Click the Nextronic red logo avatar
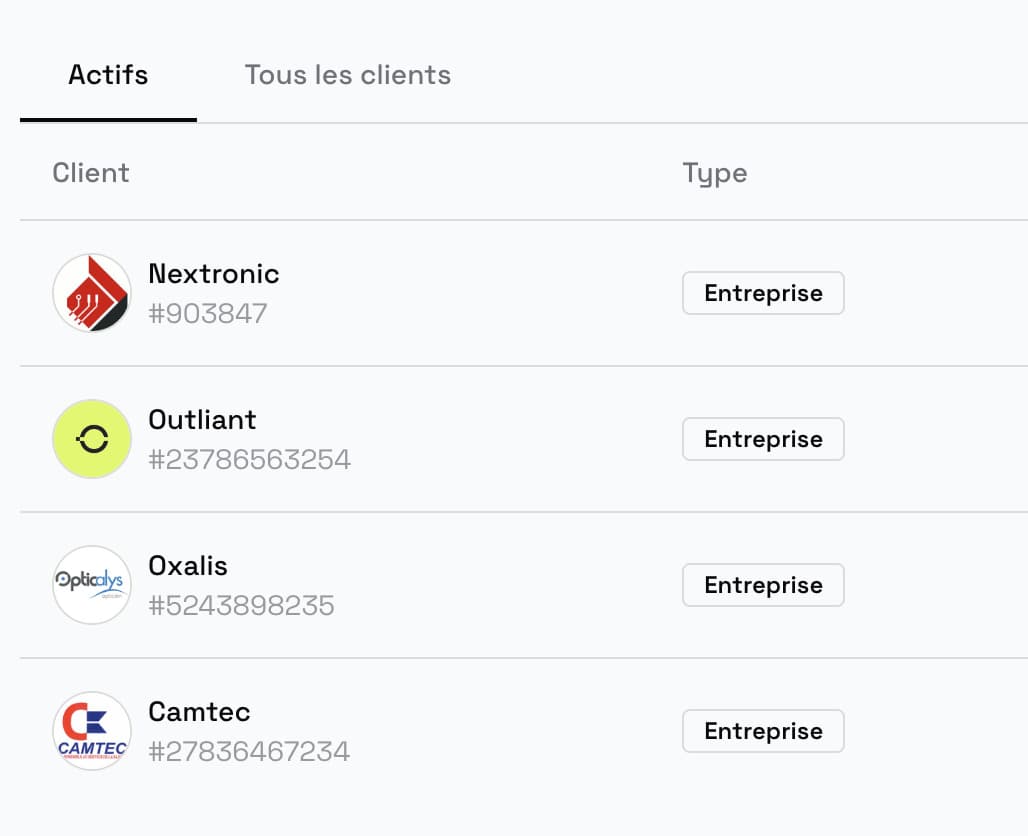 point(92,292)
